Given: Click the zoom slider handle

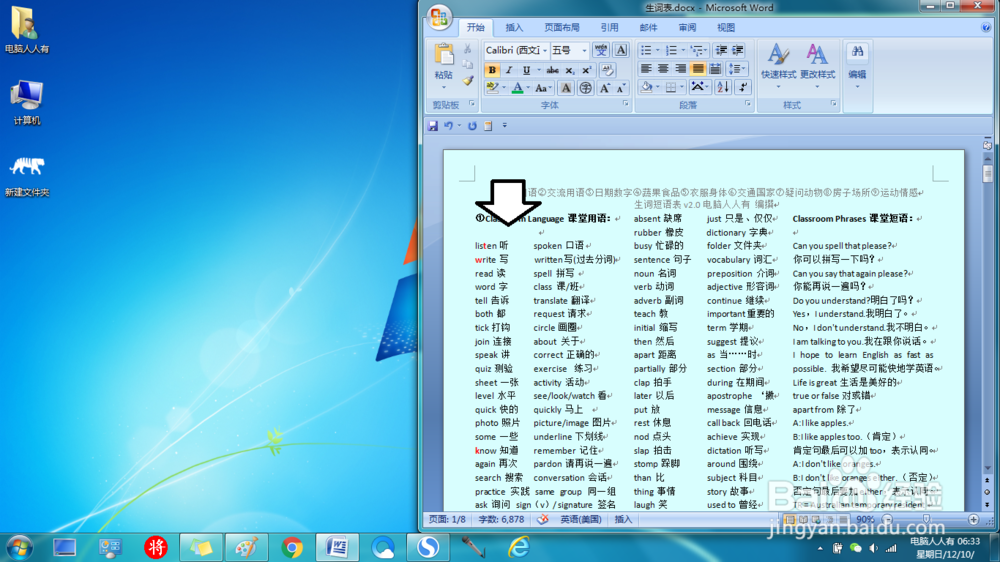Looking at the screenshot, I should tap(927, 520).
